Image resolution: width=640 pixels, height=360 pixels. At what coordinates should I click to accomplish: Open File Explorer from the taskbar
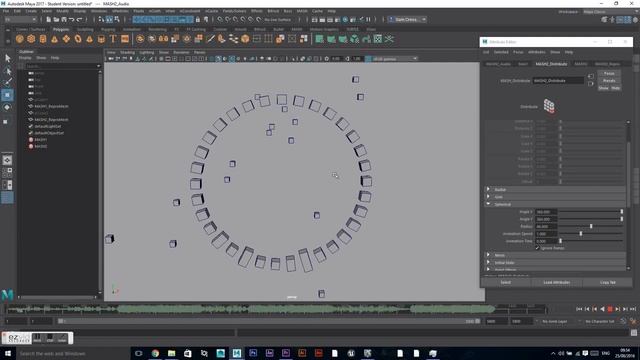(171, 353)
